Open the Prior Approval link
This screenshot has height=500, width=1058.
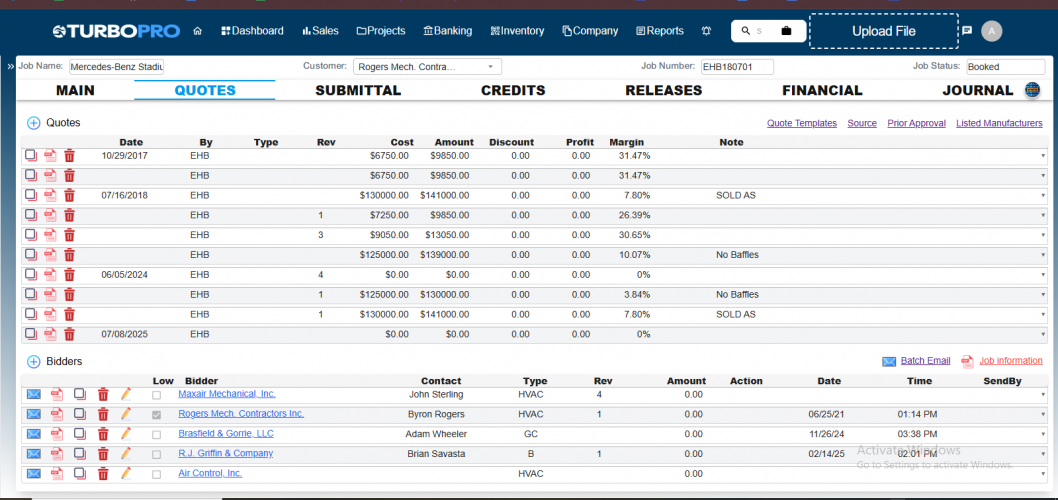916,123
